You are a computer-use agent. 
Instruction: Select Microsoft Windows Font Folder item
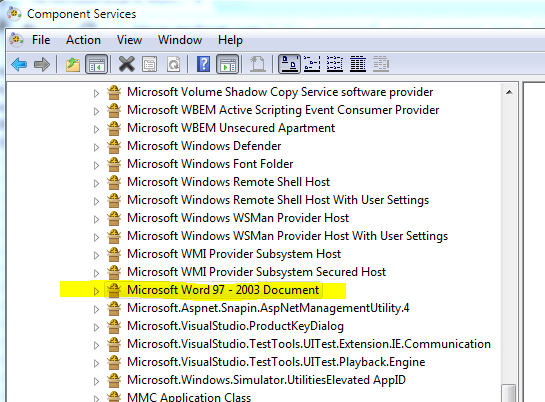pos(210,164)
